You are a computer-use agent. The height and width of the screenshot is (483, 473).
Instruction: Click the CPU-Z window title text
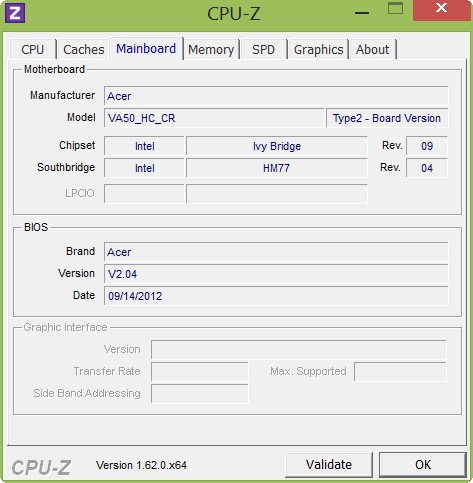[x=234, y=14]
